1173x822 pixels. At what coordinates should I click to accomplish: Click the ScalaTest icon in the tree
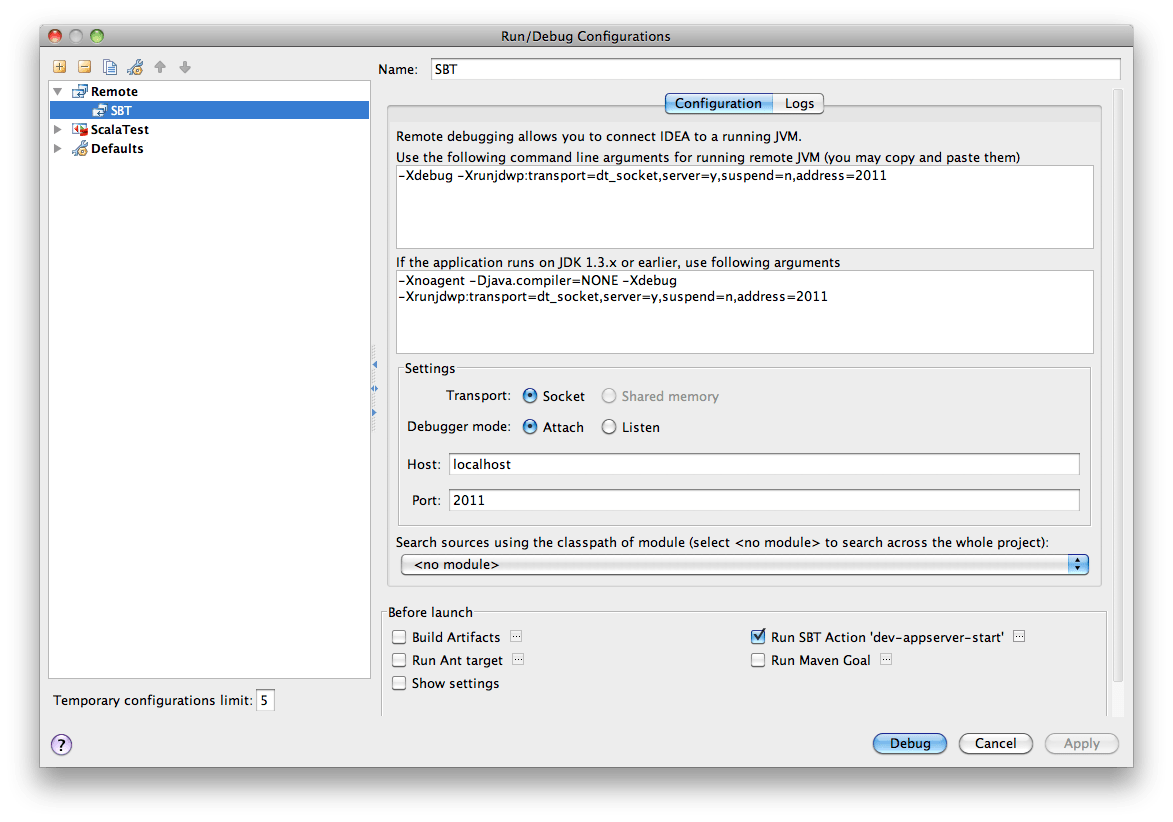pos(79,129)
